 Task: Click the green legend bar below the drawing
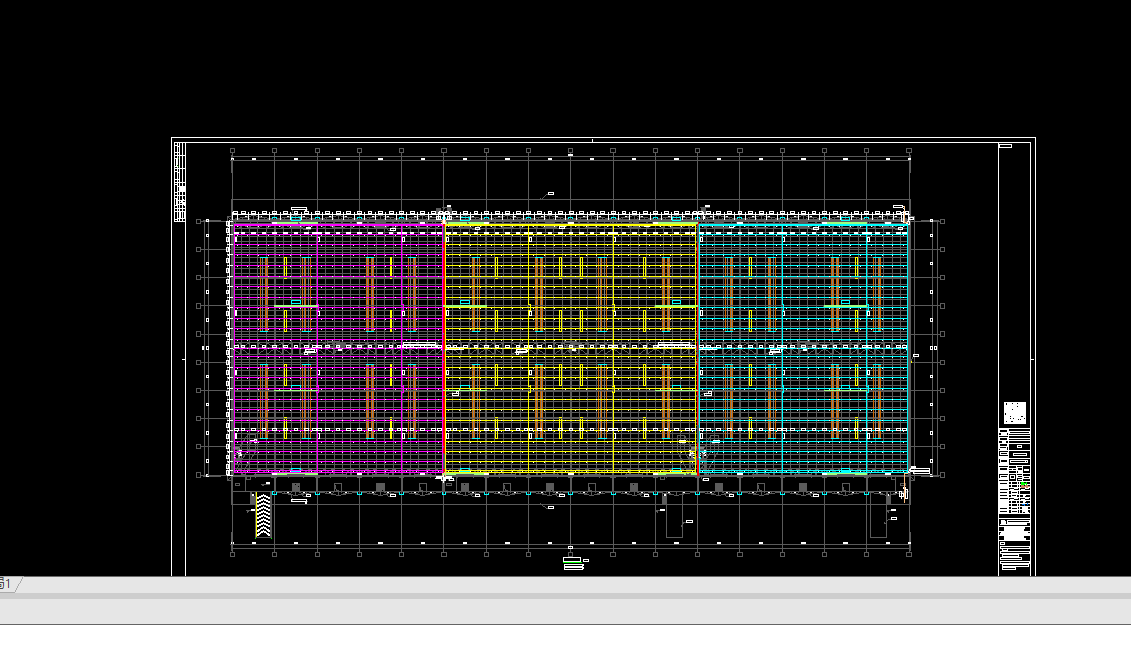[572, 565]
